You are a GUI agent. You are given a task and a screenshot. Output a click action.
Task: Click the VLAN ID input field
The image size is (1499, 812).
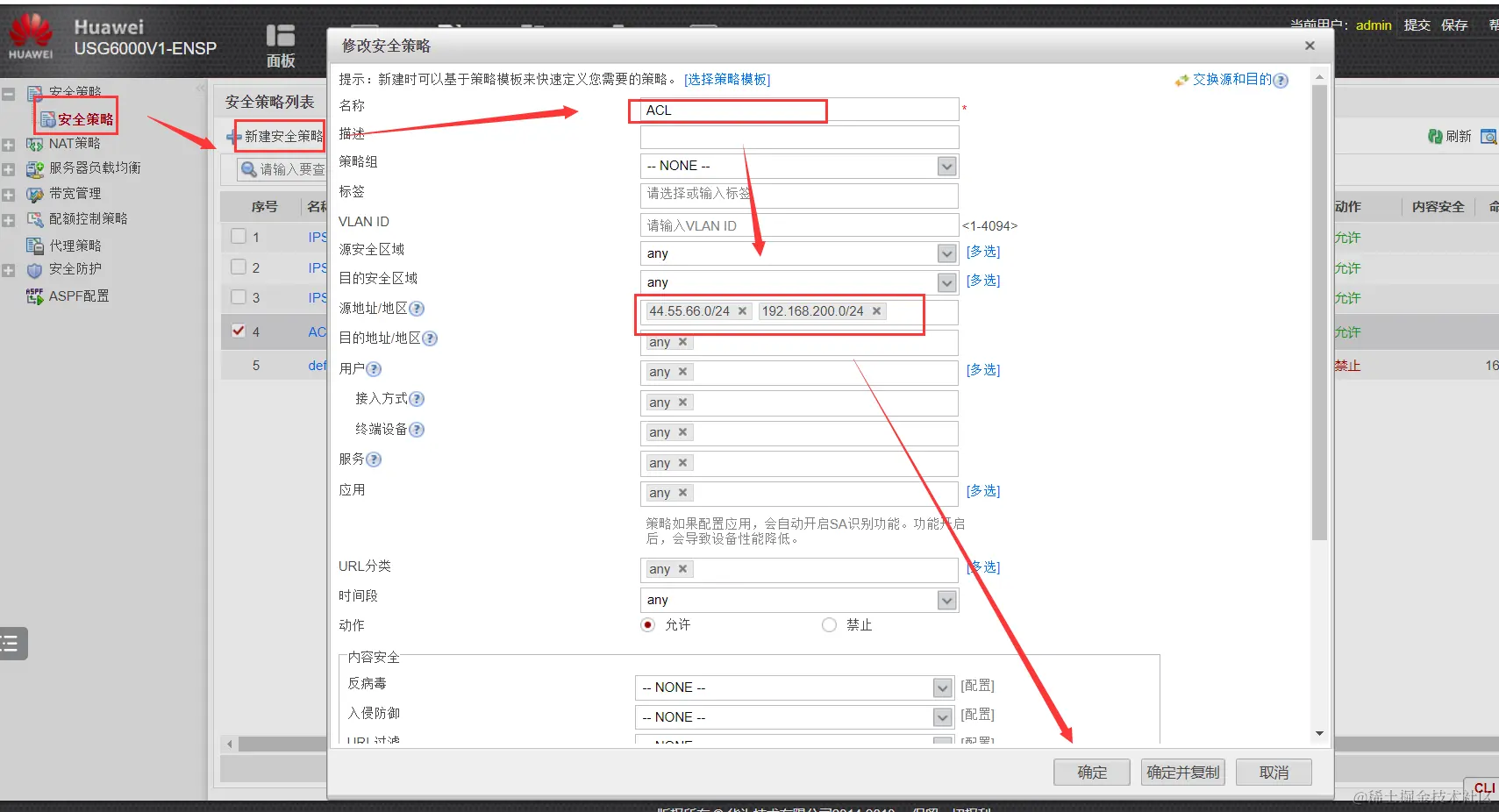799,225
